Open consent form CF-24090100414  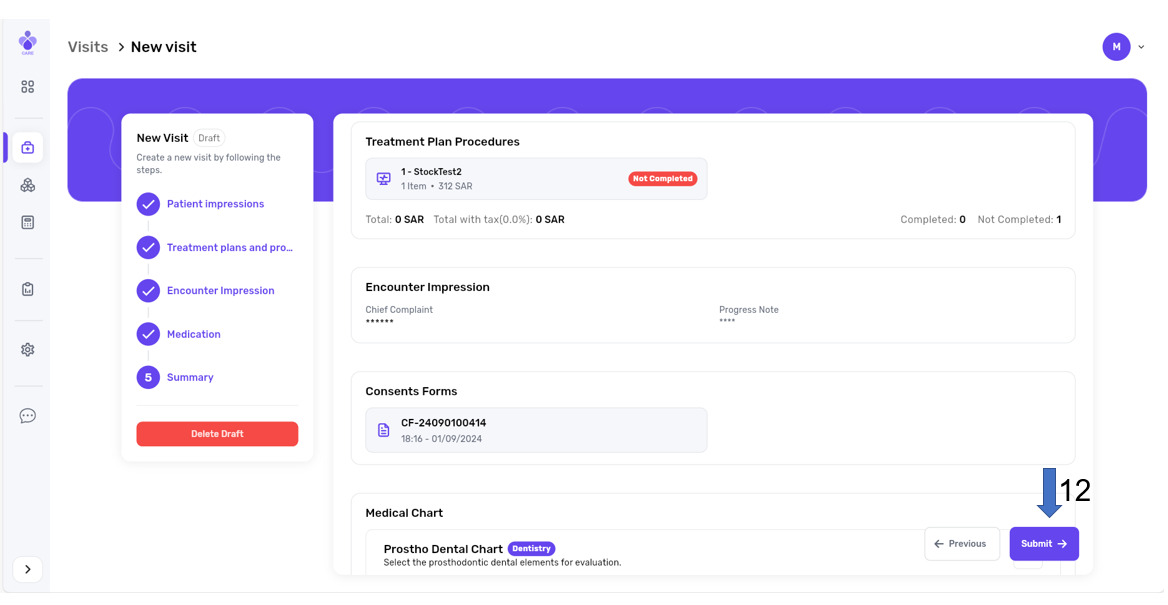[x=536, y=430]
